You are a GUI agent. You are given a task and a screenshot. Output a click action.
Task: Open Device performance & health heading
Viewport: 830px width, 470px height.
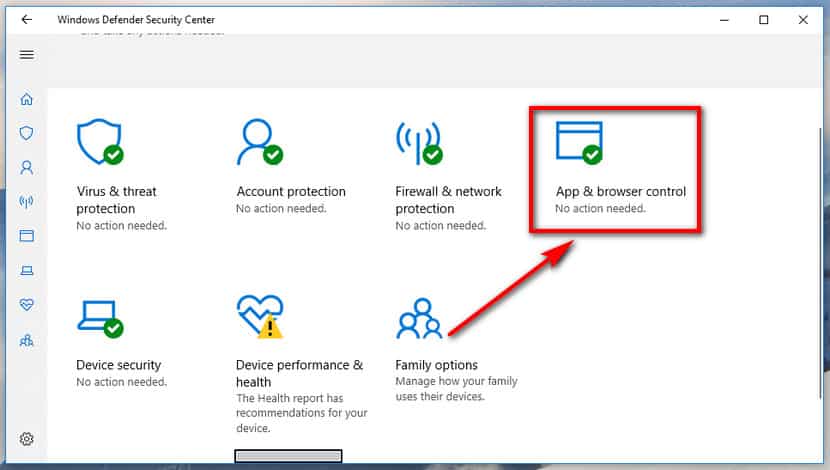[300, 373]
